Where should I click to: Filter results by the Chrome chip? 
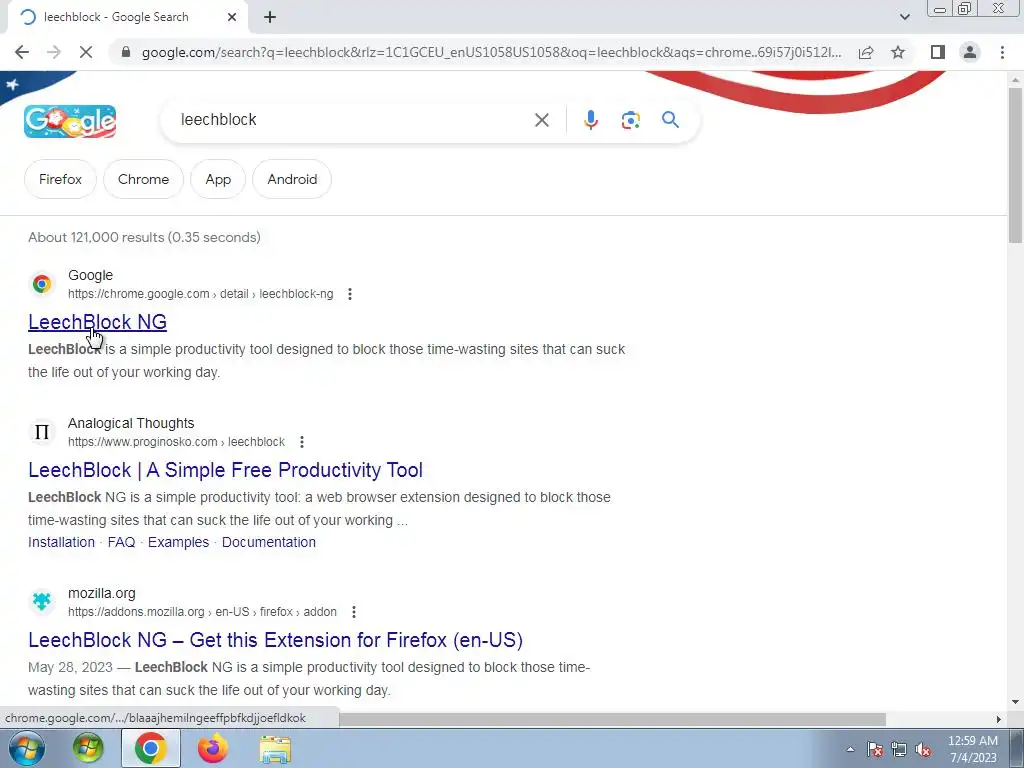(x=143, y=179)
